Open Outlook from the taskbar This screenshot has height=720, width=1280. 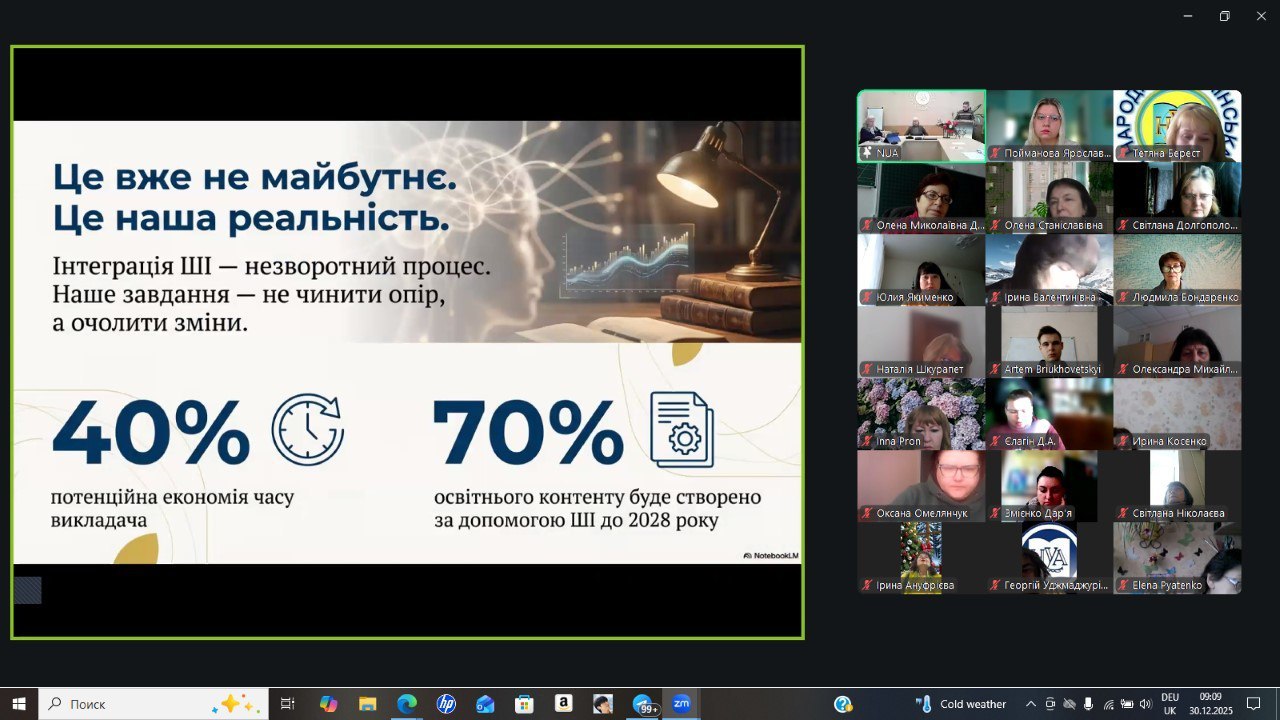pos(485,704)
